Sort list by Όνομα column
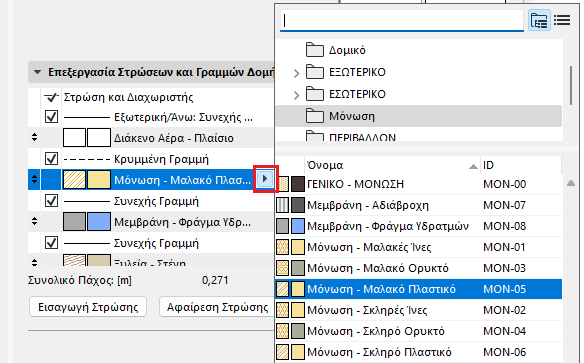 click(x=392, y=165)
